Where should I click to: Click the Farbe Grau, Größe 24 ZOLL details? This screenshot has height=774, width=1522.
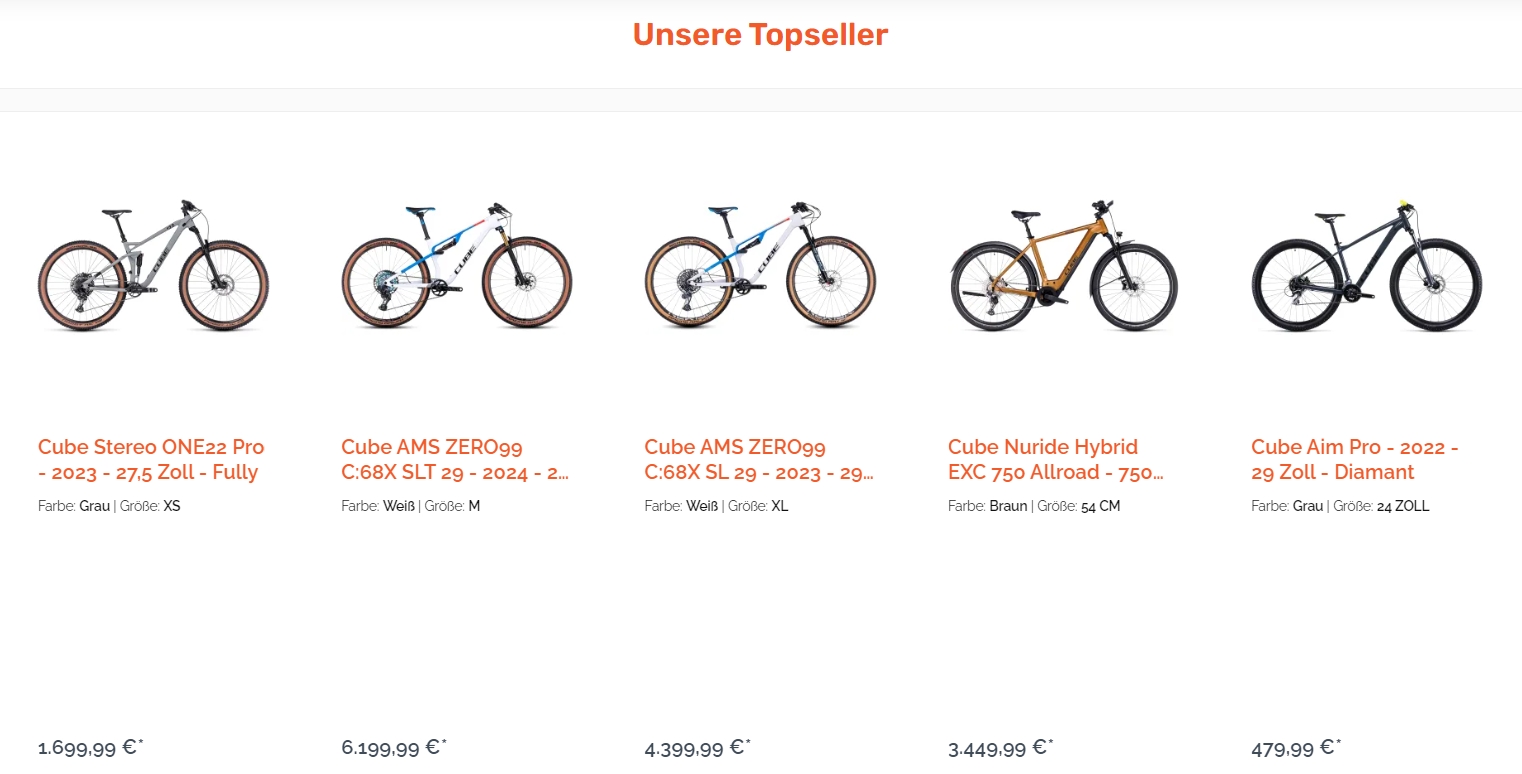(1340, 506)
